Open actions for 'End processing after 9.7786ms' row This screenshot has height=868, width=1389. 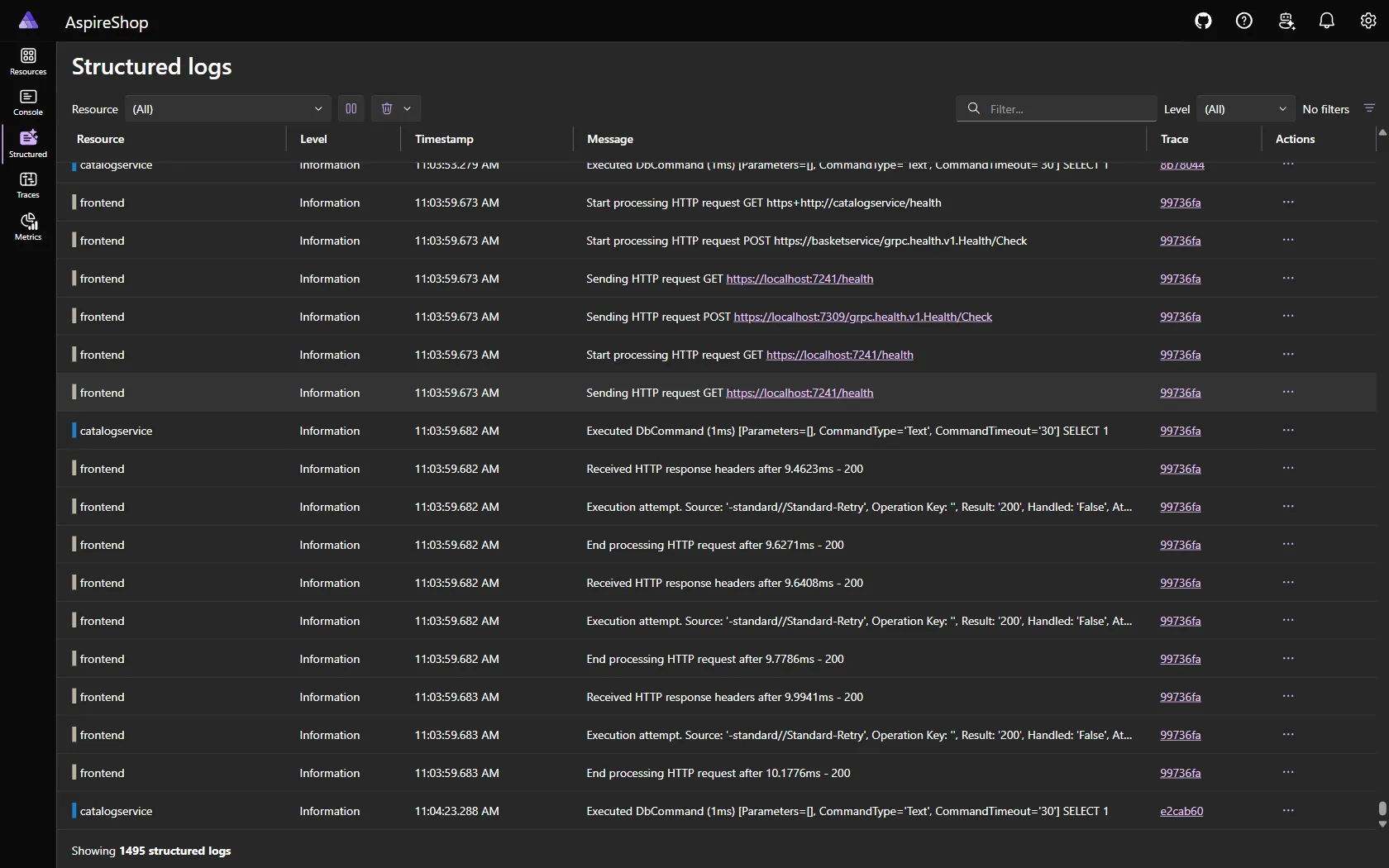(x=1288, y=658)
